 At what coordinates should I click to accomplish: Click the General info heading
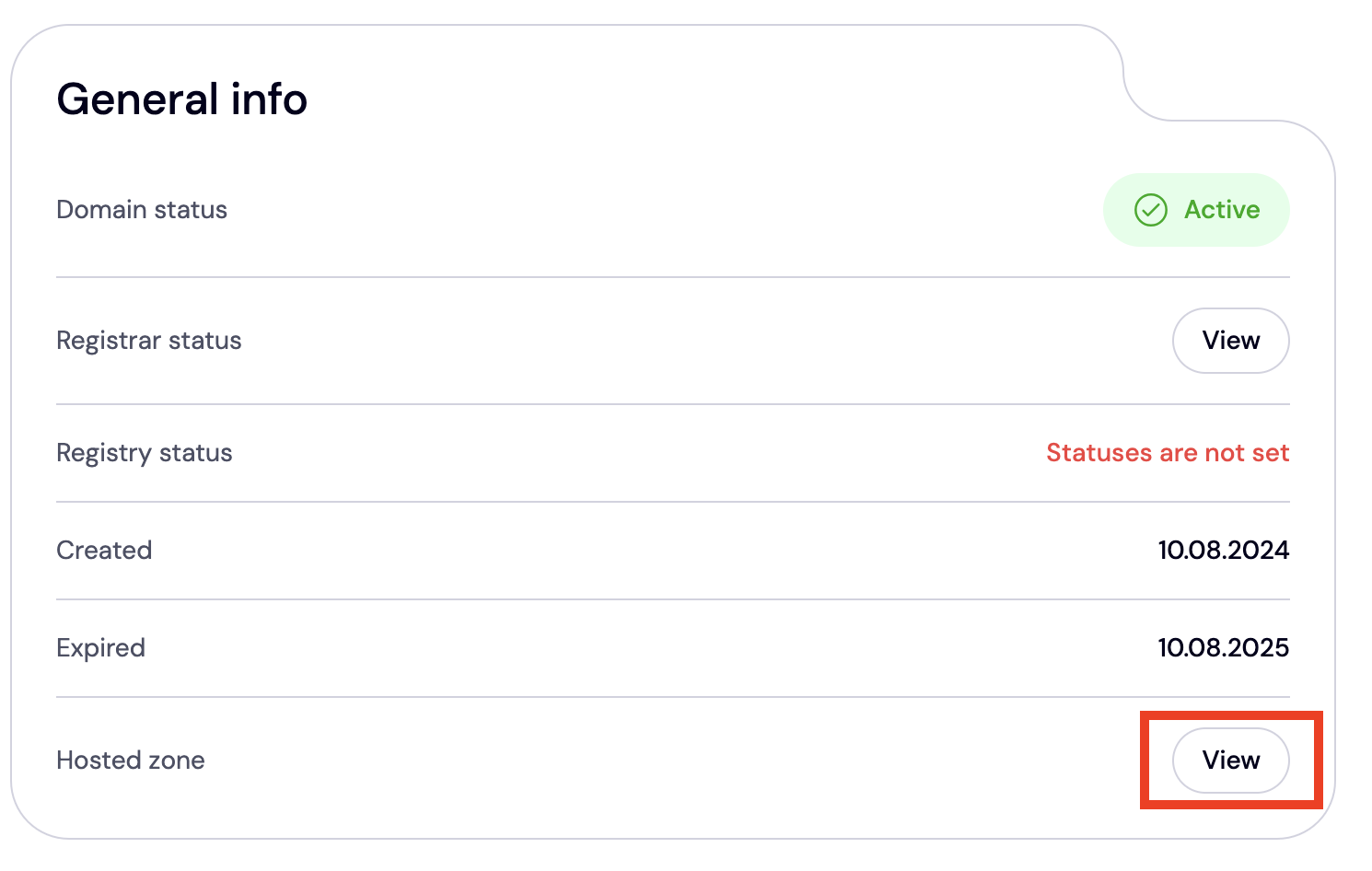pyautogui.click(x=182, y=99)
